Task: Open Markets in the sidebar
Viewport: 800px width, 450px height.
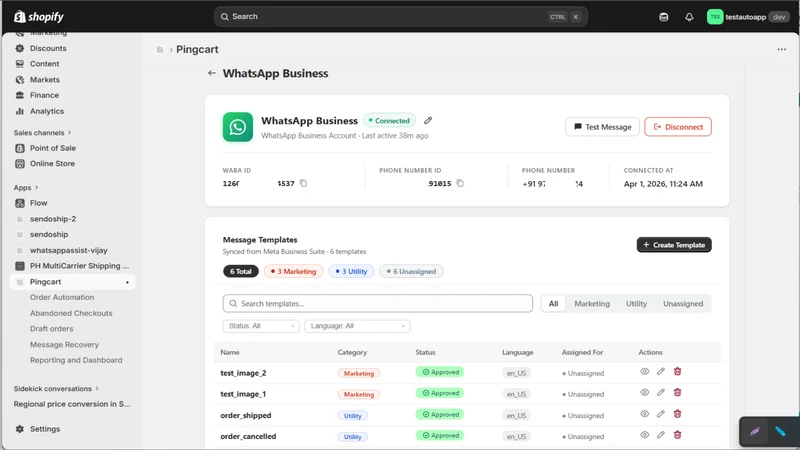Action: [x=44, y=80]
